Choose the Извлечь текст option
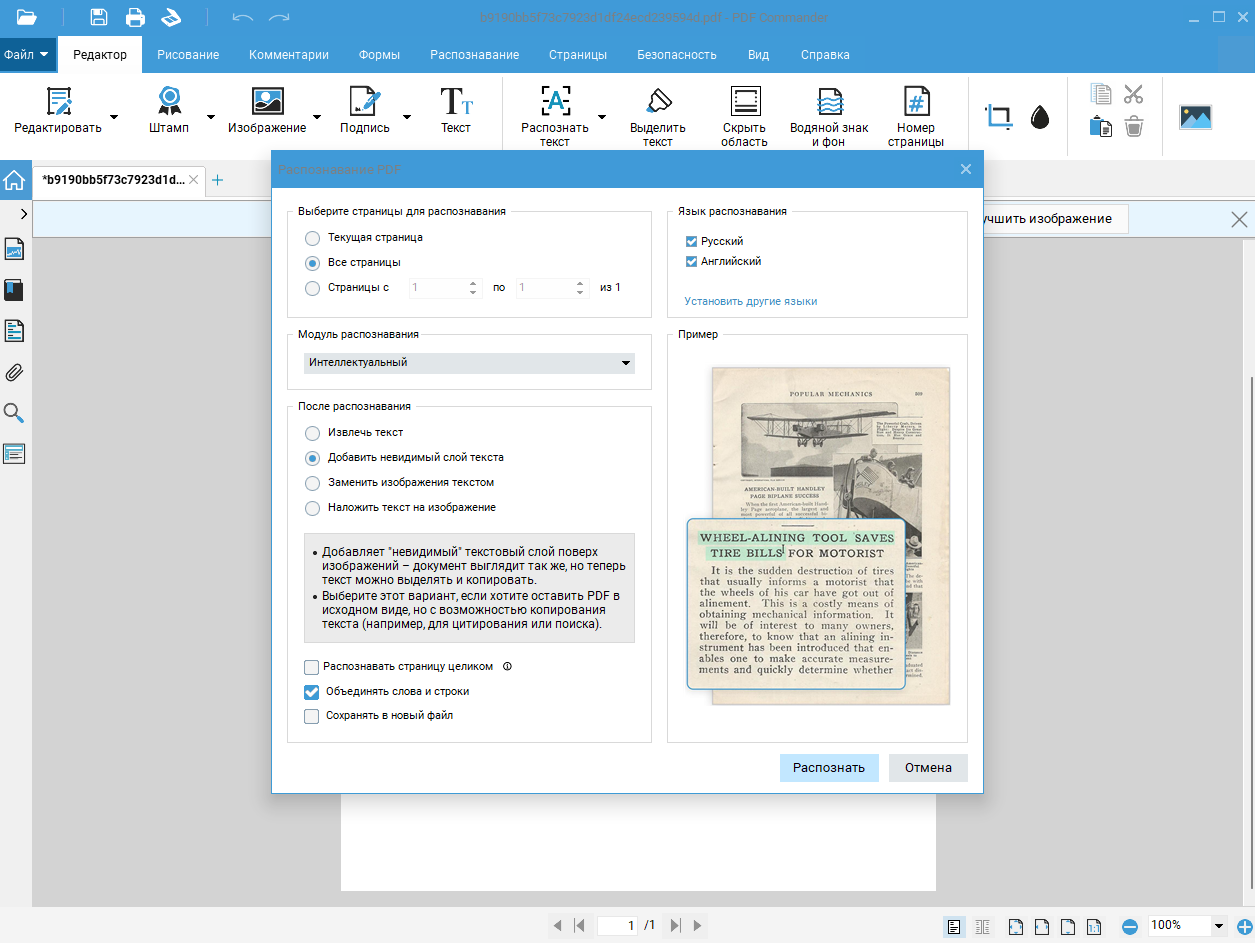Viewport: 1255px width, 943px height. click(x=313, y=433)
